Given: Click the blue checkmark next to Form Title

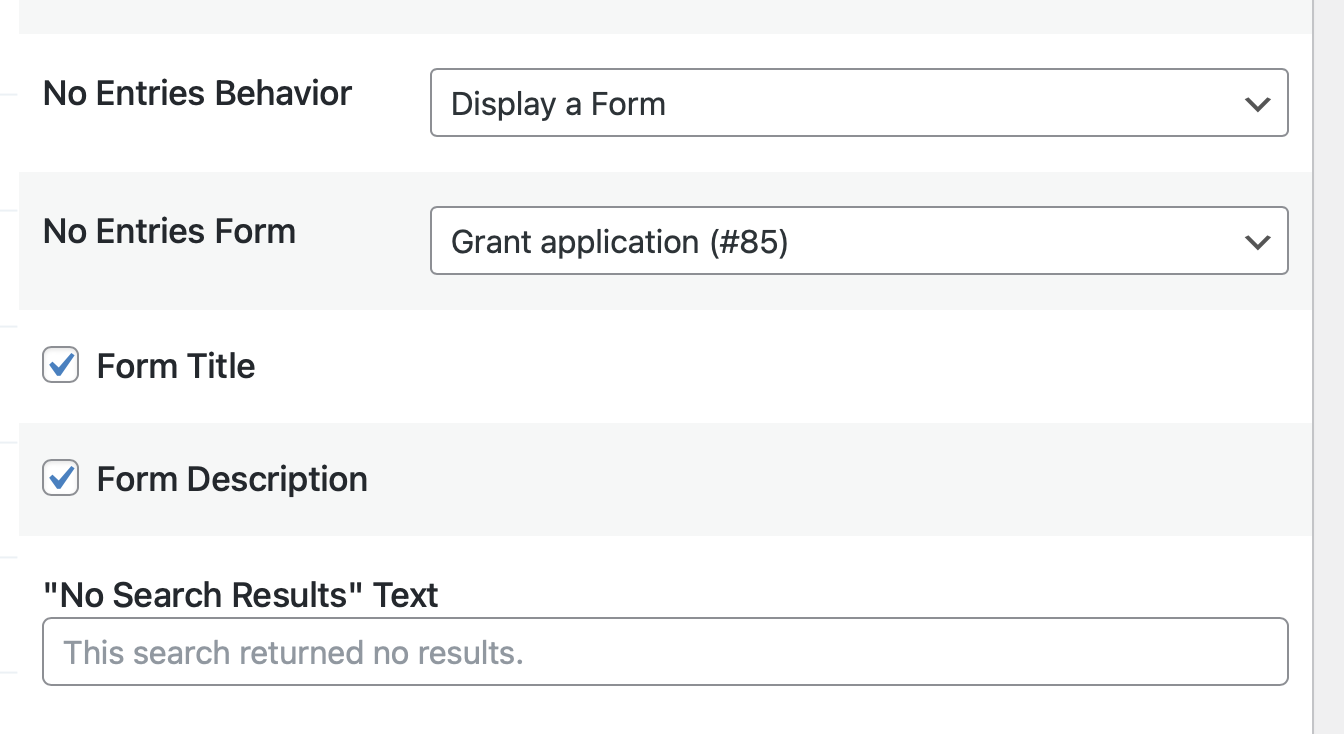Looking at the screenshot, I should coord(61,366).
